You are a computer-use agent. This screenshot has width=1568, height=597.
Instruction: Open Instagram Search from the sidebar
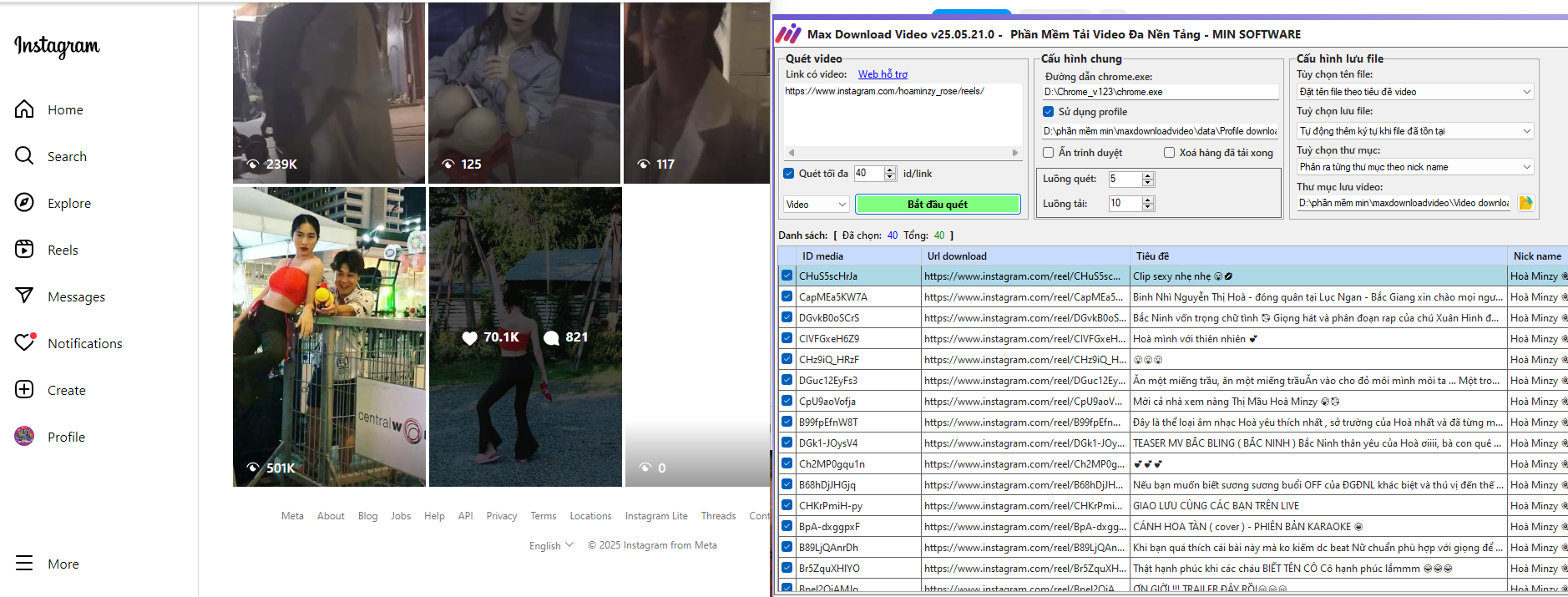coord(24,156)
